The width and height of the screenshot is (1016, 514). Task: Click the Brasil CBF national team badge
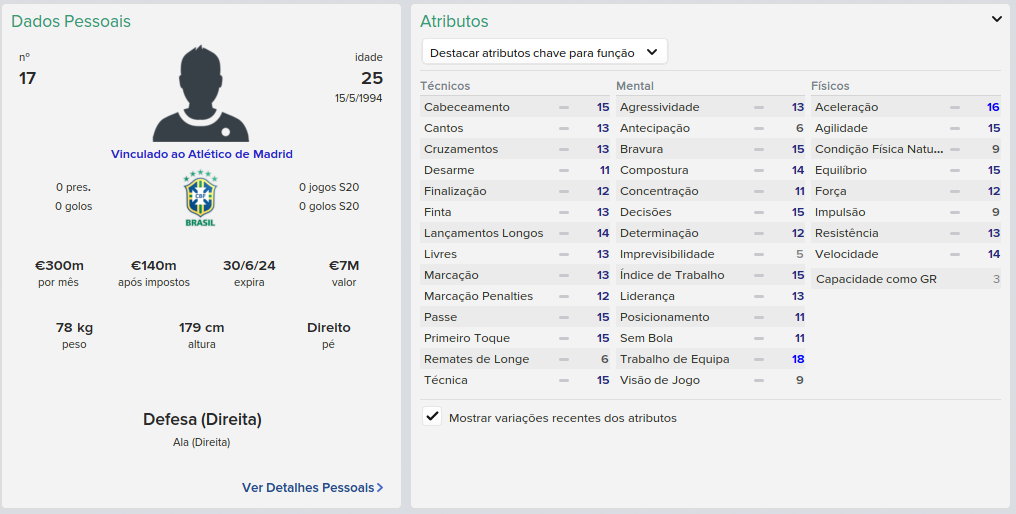200,198
